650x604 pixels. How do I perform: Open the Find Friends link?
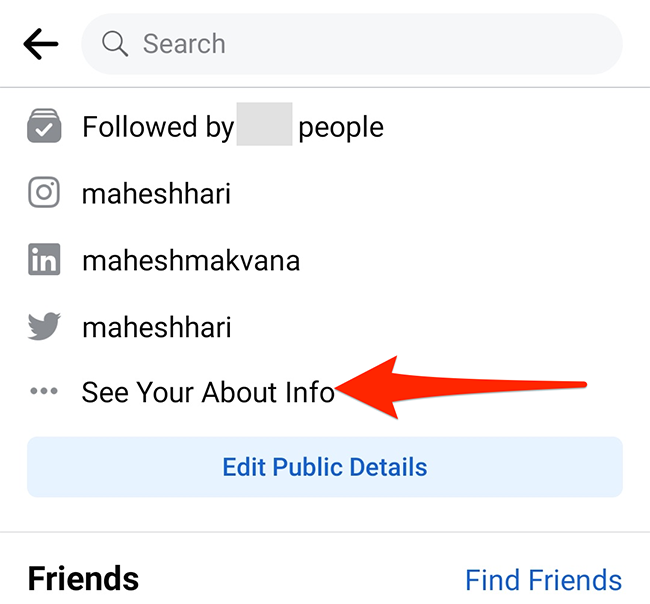(x=543, y=579)
